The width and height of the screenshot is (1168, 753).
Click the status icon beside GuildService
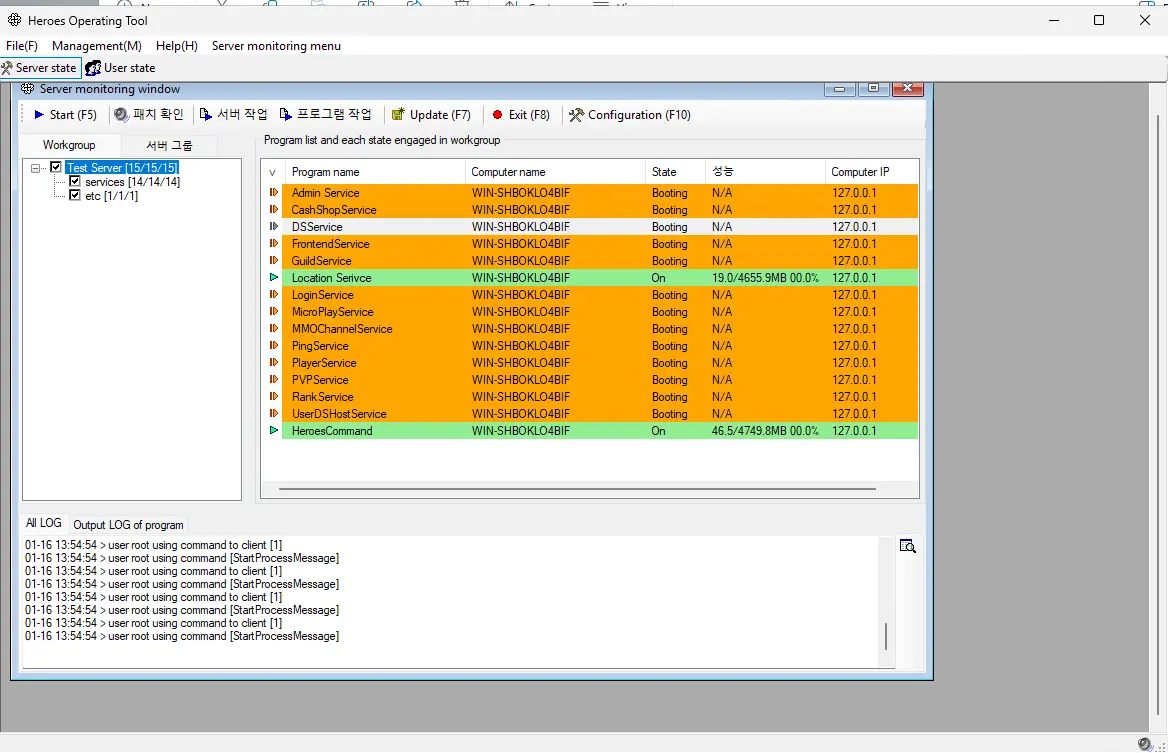click(x=273, y=261)
